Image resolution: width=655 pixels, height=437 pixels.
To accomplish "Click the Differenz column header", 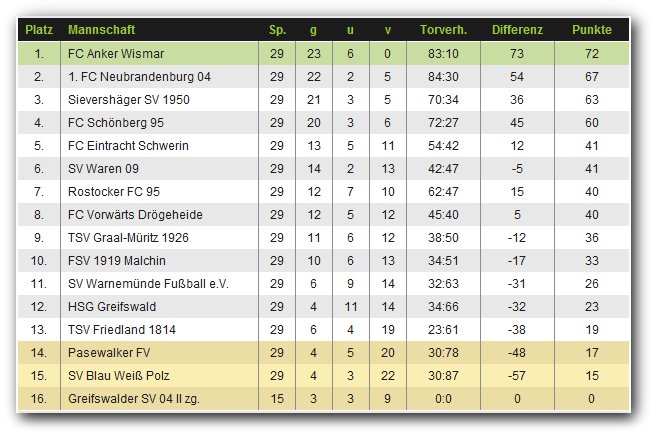I will 517,30.
